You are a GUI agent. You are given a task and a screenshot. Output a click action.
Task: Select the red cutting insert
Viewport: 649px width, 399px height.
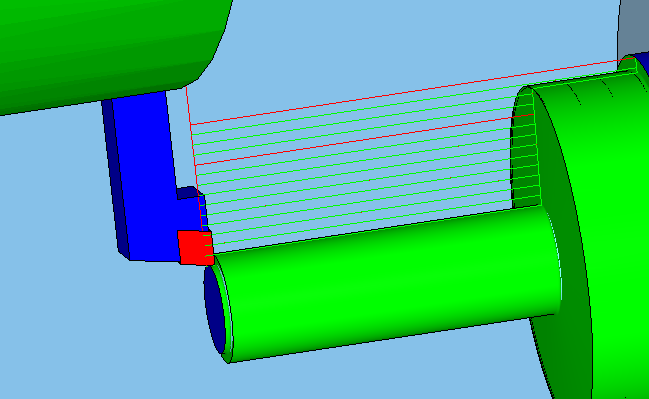pos(195,248)
